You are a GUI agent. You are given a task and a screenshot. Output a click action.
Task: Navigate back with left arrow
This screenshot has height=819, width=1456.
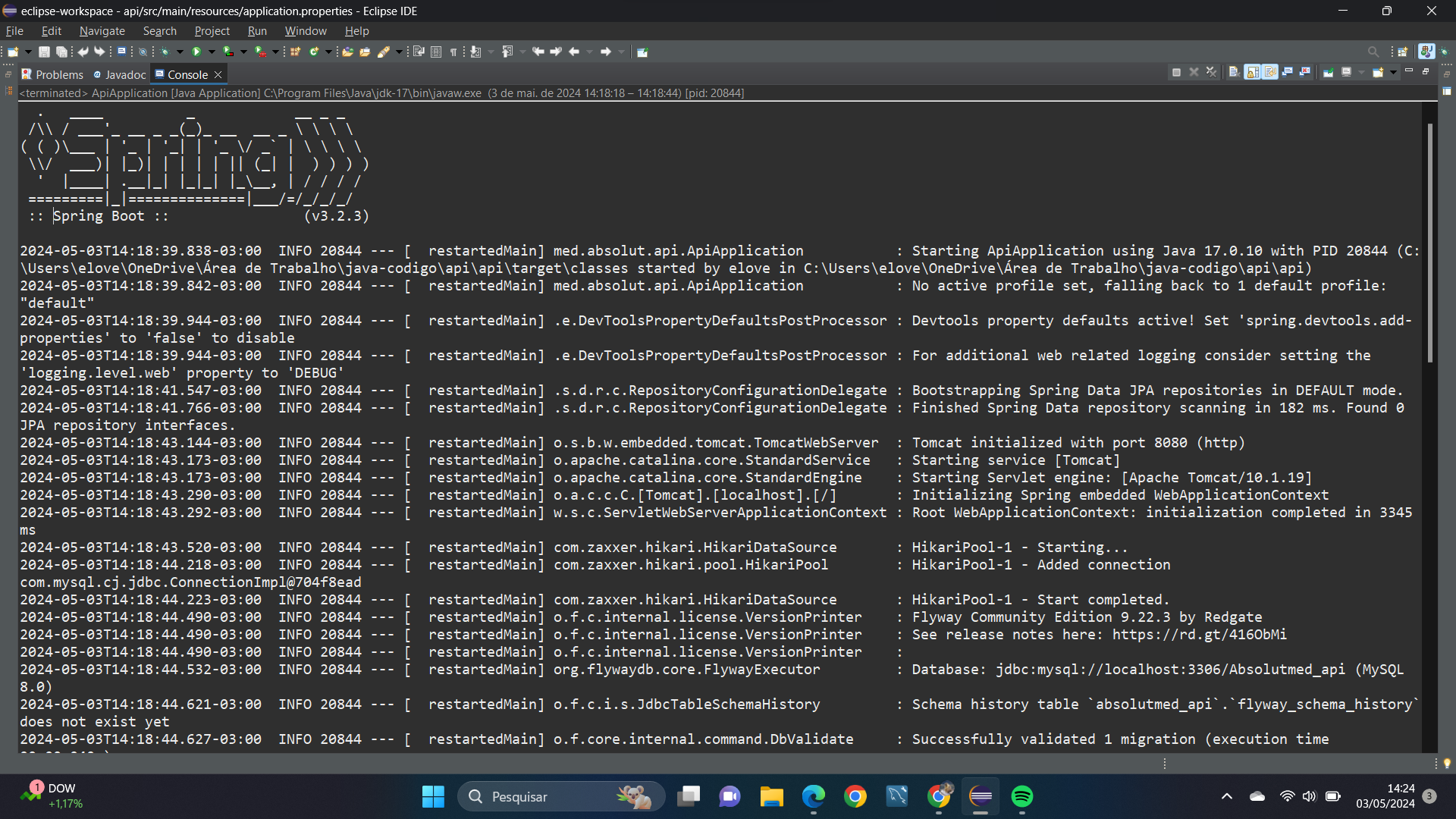tap(574, 52)
